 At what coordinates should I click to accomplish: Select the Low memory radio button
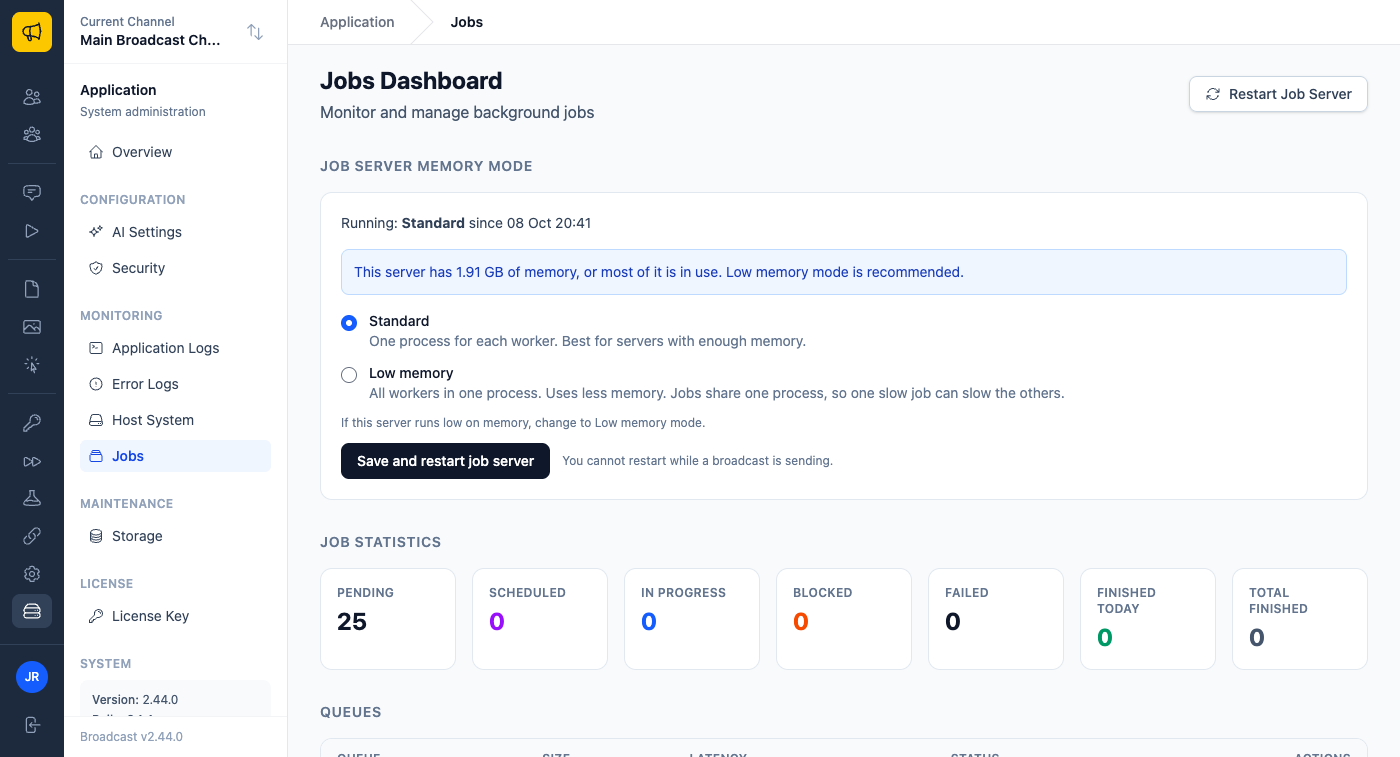click(x=349, y=375)
